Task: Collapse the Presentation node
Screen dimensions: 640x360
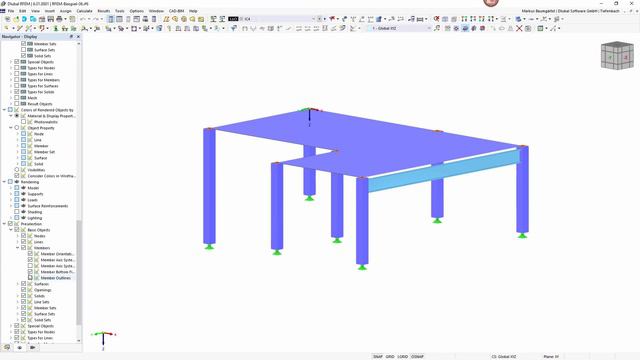Action: (x=4, y=224)
